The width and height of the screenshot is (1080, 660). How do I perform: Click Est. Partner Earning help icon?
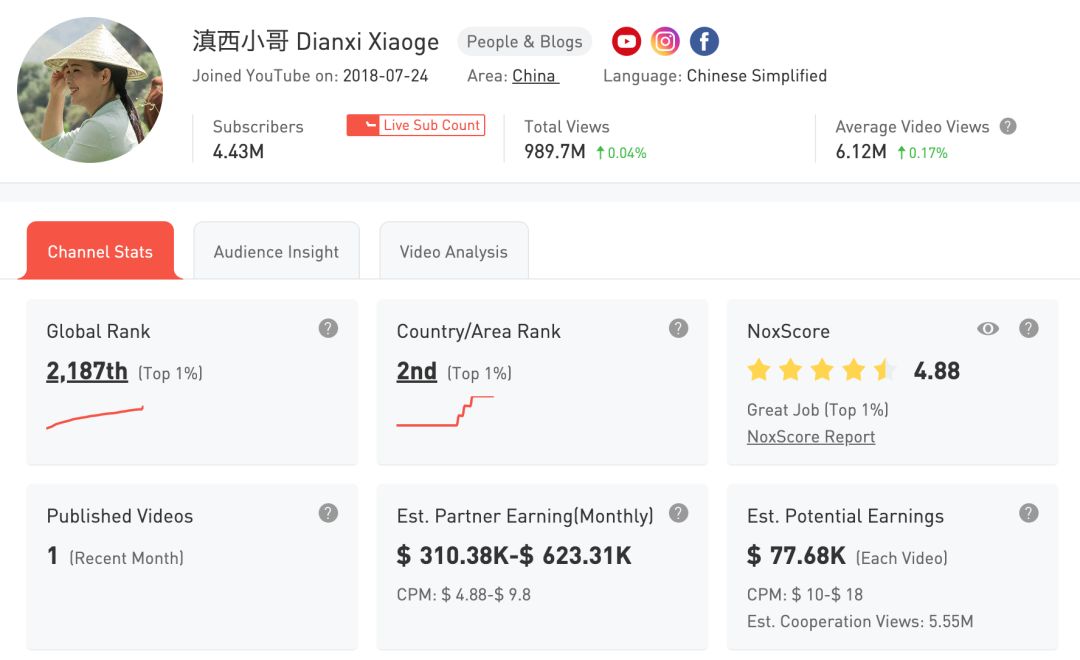(x=678, y=513)
